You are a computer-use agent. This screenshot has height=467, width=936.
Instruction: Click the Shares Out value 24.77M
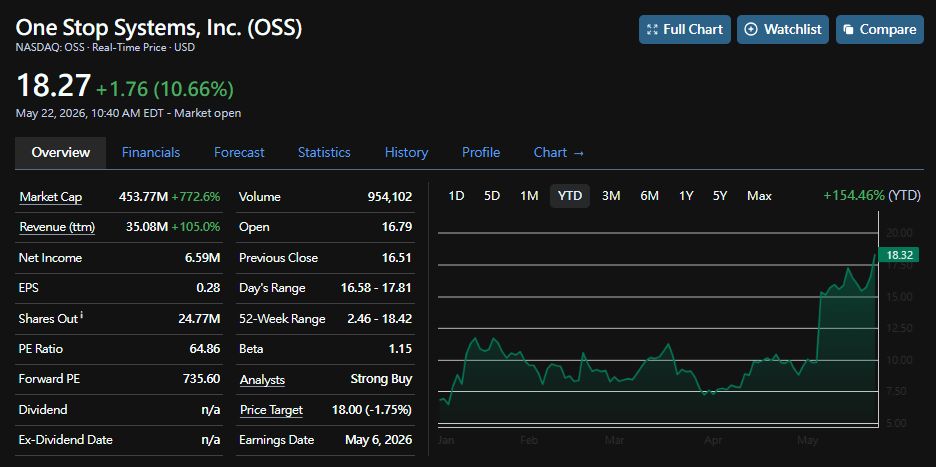coord(199,319)
